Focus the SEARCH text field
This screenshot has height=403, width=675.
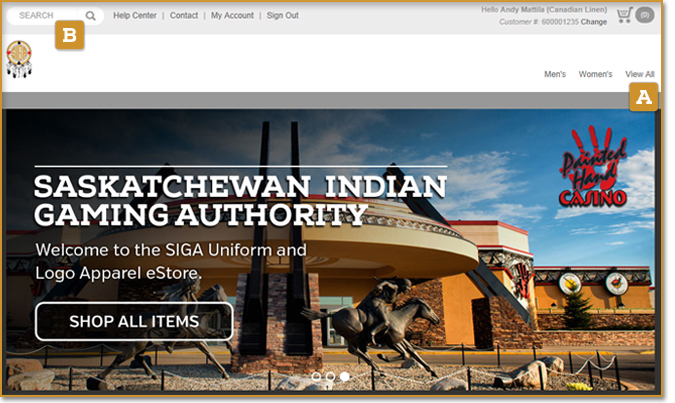pos(45,16)
